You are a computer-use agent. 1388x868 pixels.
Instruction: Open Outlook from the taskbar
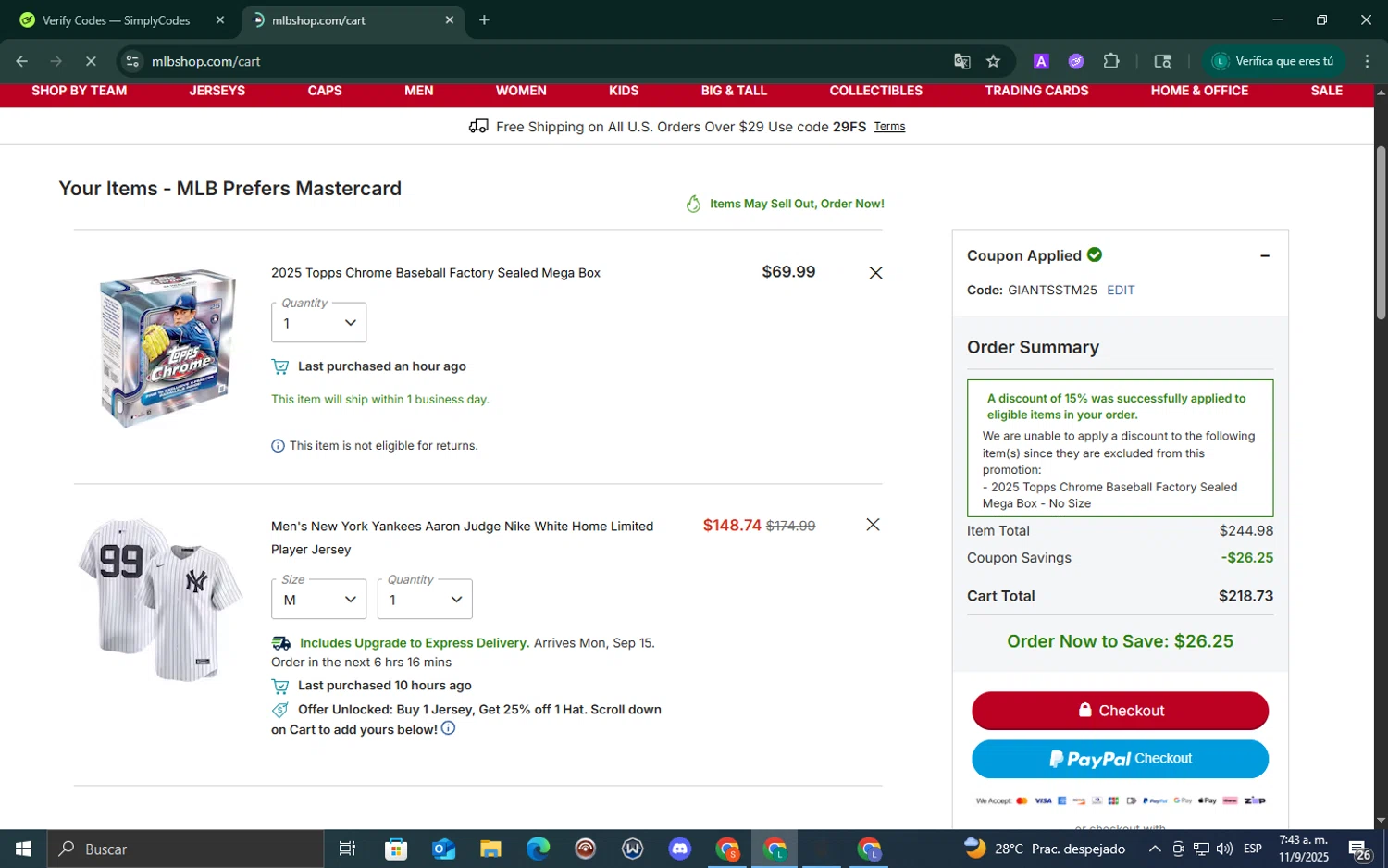(443, 849)
